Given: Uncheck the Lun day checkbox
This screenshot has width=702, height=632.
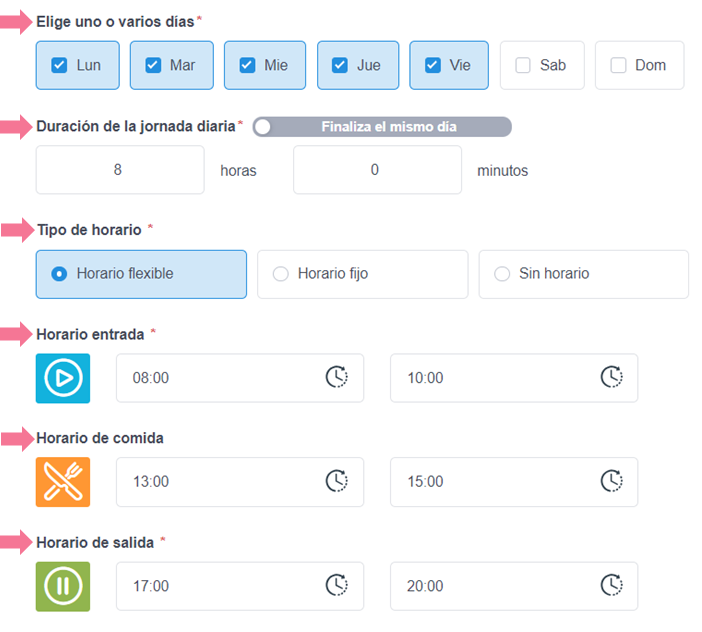Looking at the screenshot, I should coord(59,66).
